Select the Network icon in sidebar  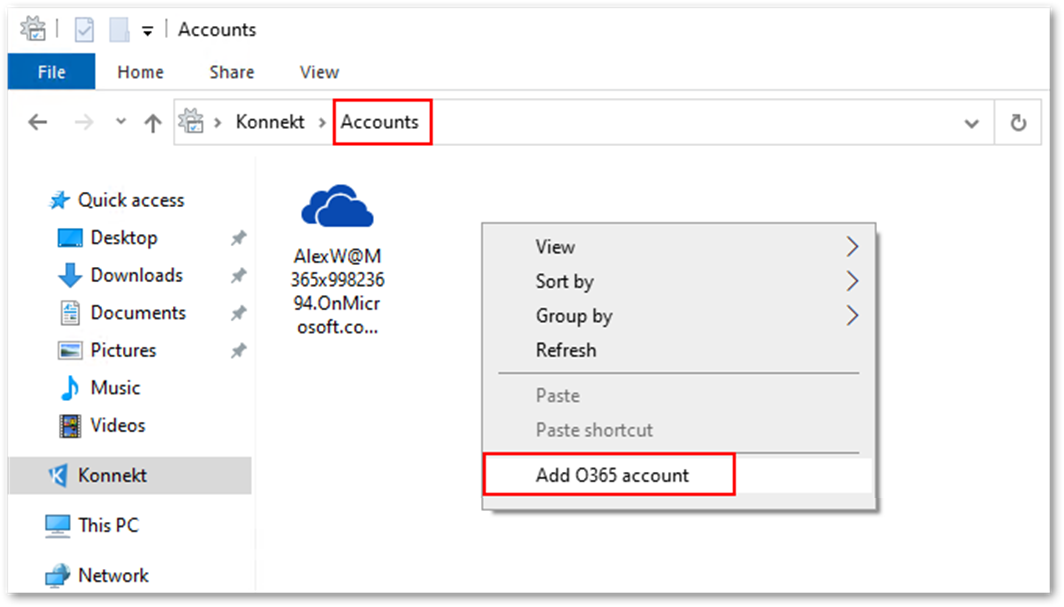coord(58,575)
